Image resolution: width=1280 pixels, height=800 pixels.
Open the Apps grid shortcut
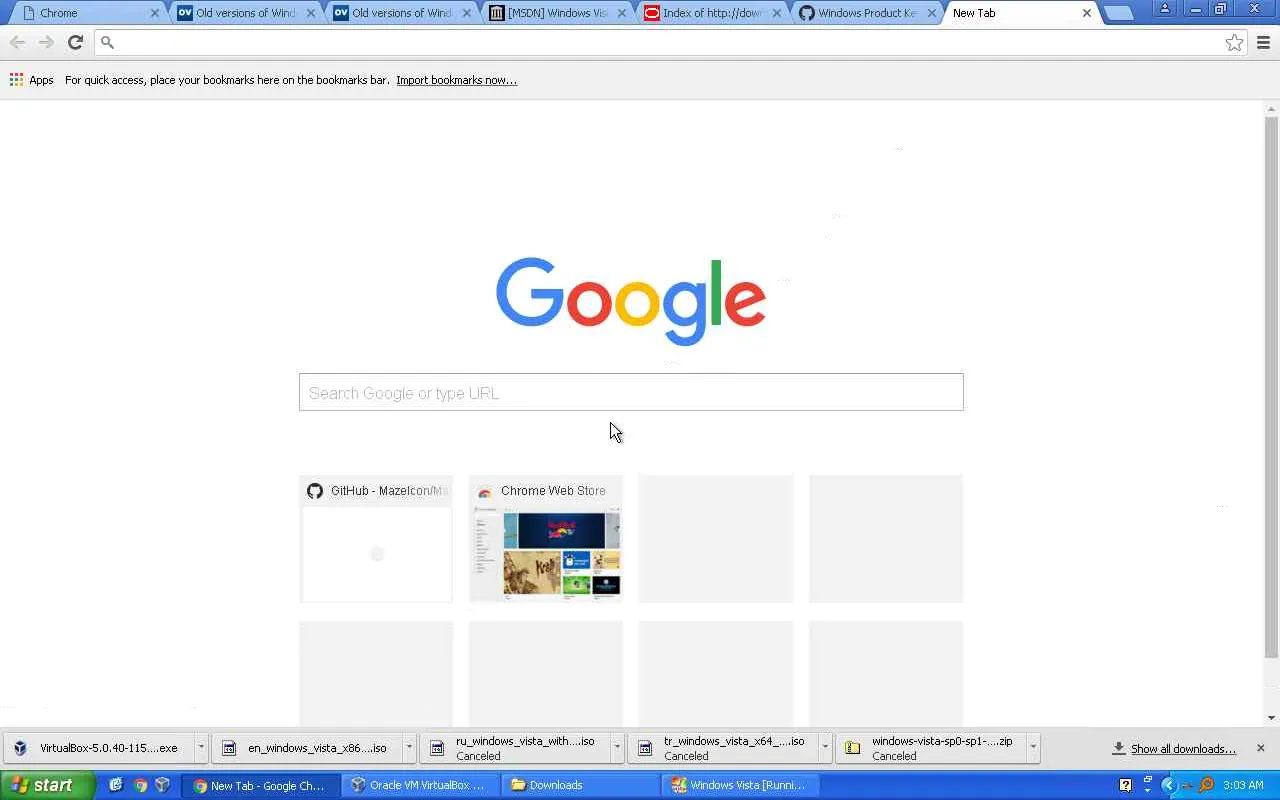(16, 80)
